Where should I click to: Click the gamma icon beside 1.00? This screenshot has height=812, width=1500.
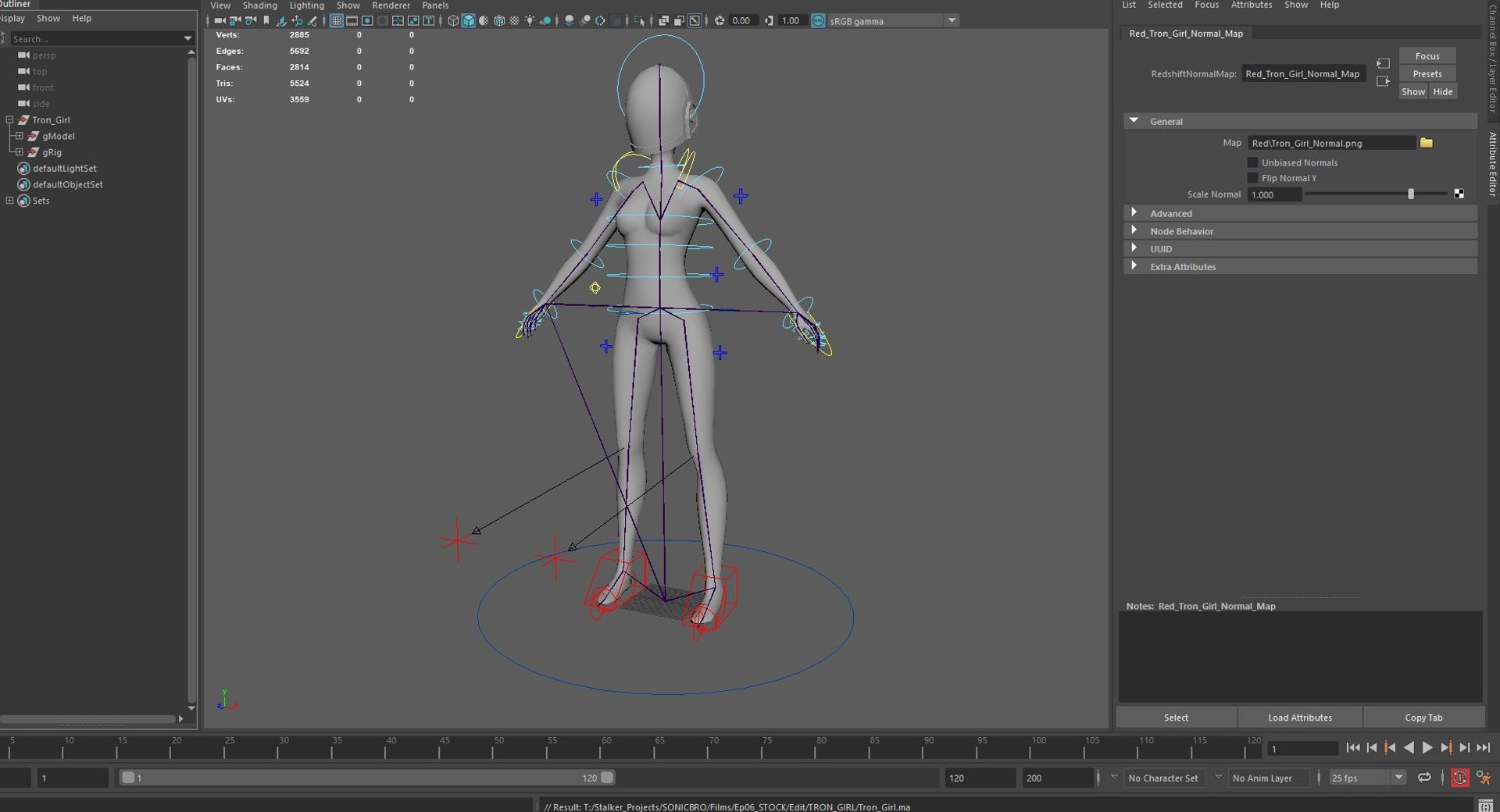click(769, 20)
